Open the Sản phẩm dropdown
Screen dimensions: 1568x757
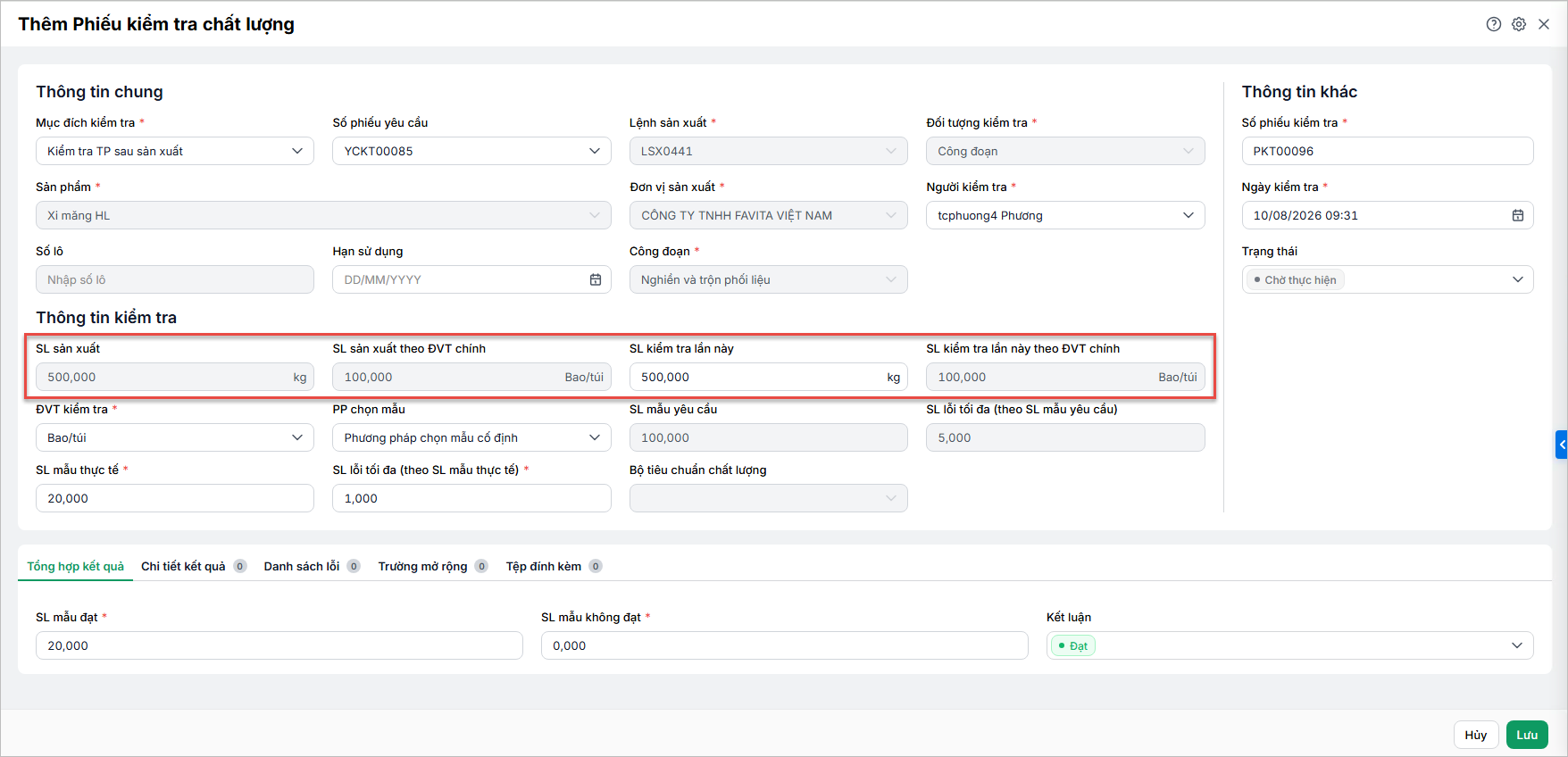[323, 215]
